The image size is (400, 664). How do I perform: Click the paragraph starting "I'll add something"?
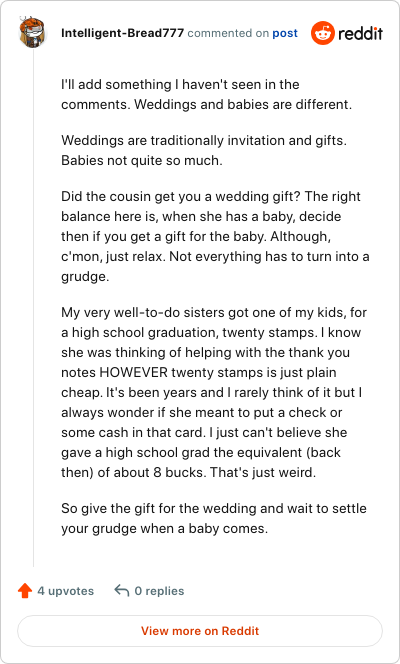click(207, 94)
